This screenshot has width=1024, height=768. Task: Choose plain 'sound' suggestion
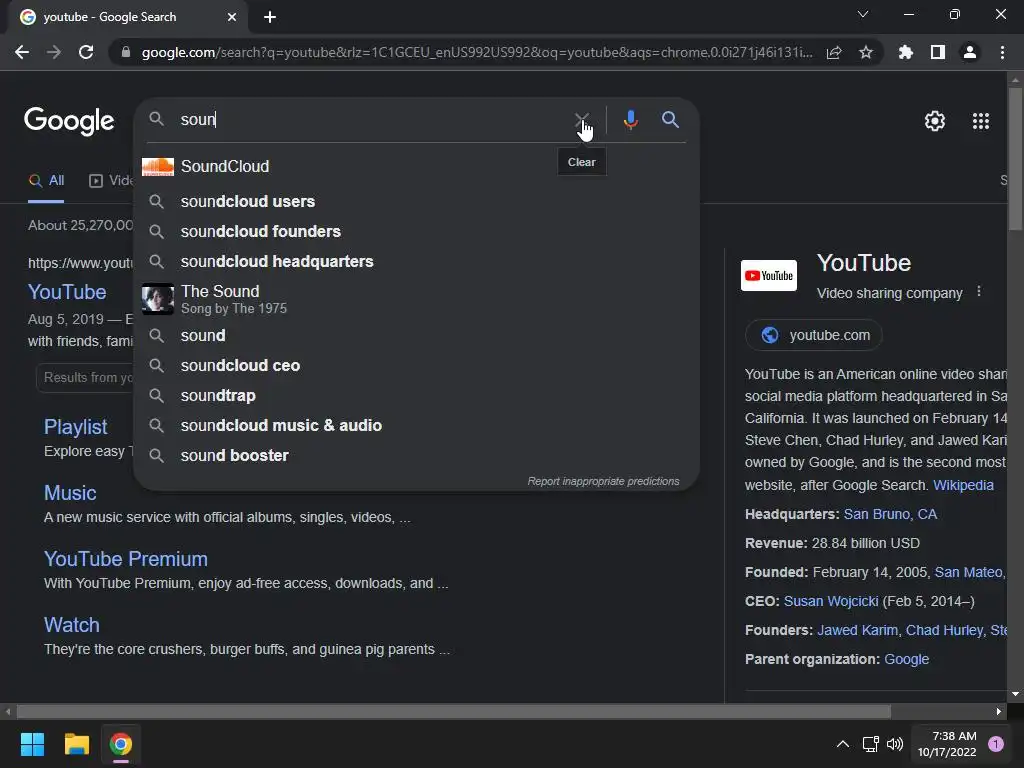tap(416, 336)
